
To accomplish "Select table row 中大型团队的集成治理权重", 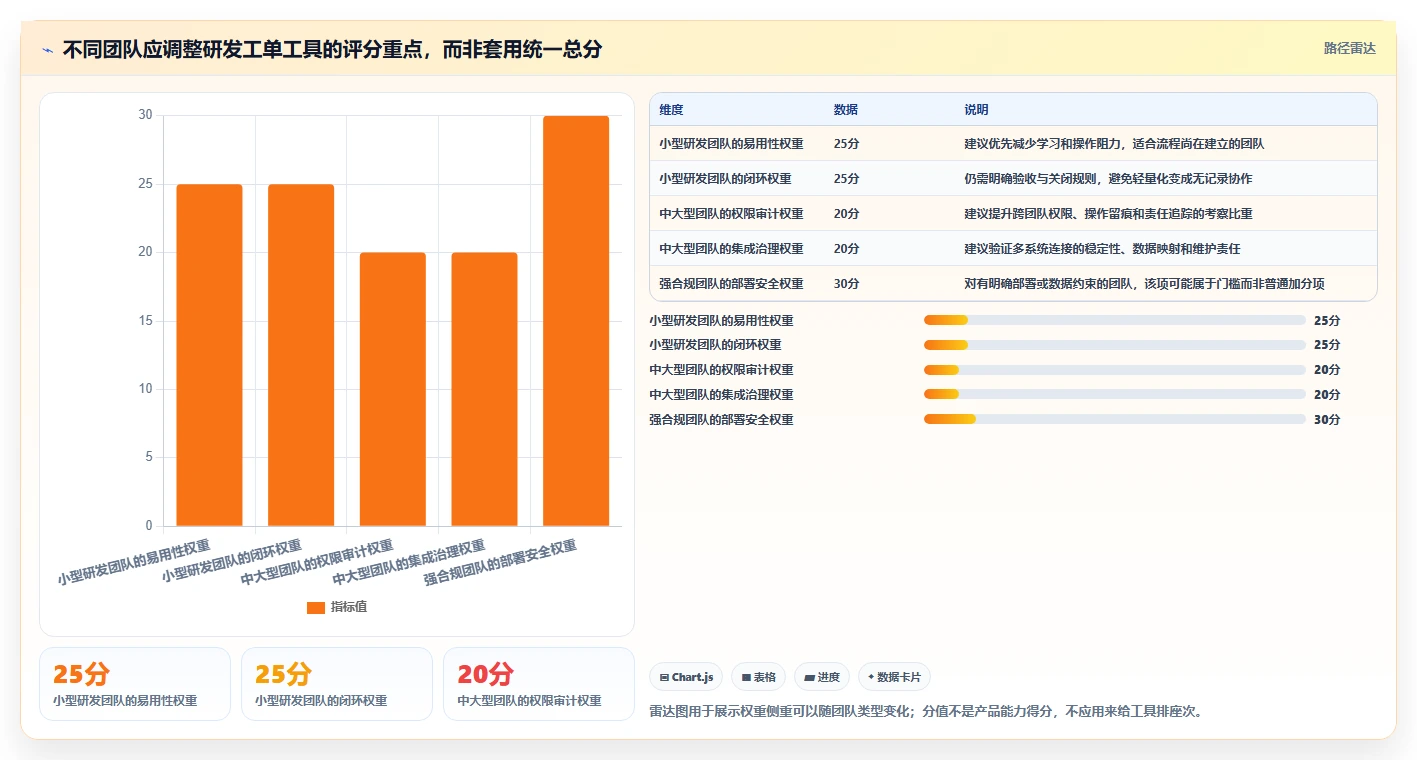I will pos(1013,249).
